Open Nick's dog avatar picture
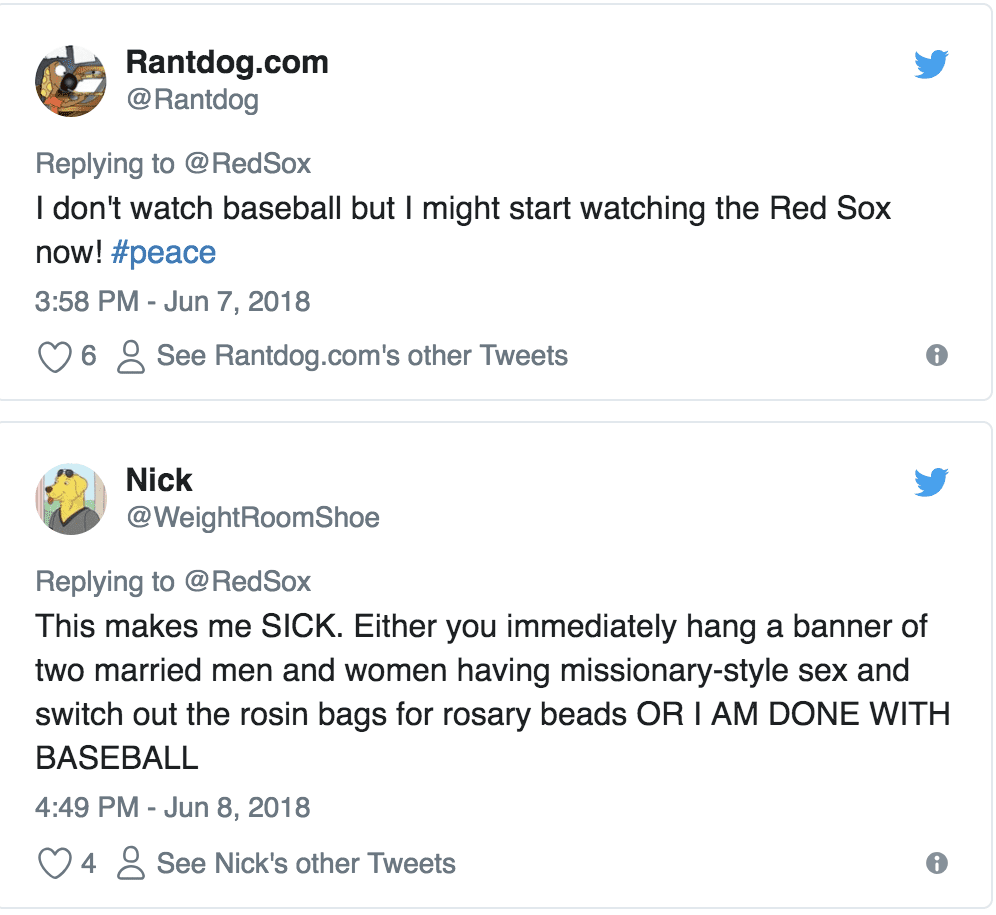This screenshot has height=915, width=996. pyautogui.click(x=71, y=499)
